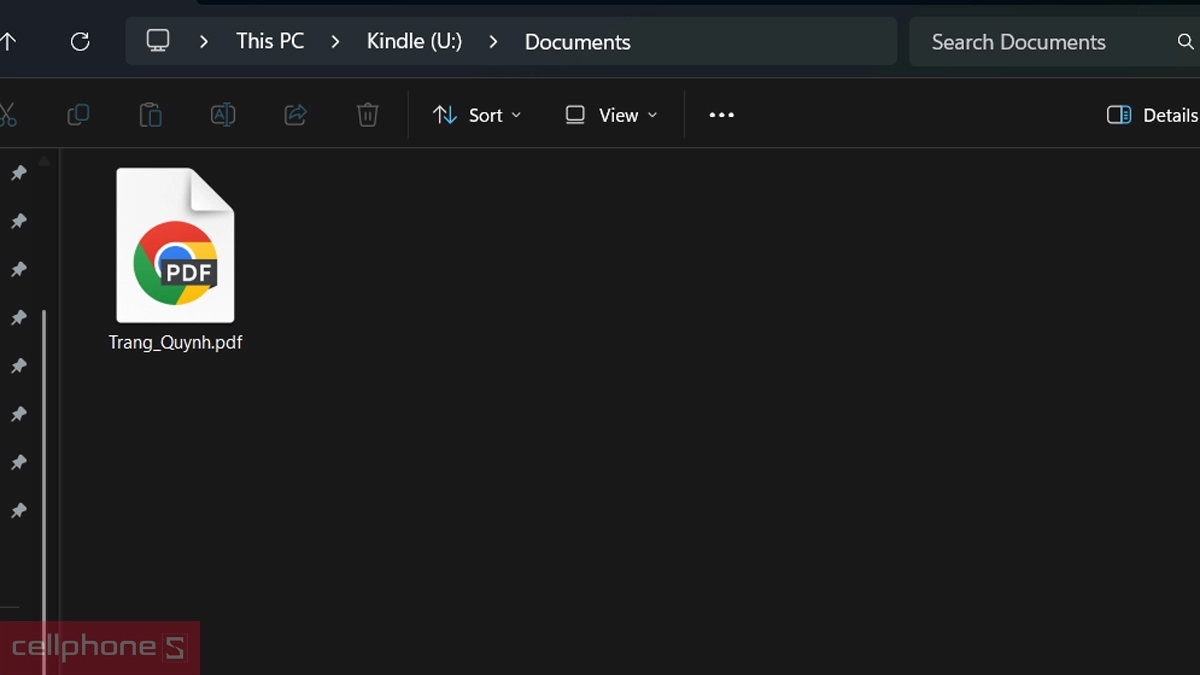The width and height of the screenshot is (1200, 675).
Task: Click the computer monitor icon in address bar
Action: pos(158,41)
